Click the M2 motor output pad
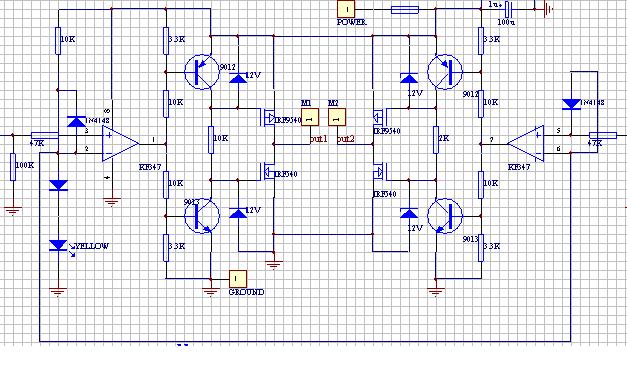This screenshot has height=384, width=627. click(x=337, y=117)
